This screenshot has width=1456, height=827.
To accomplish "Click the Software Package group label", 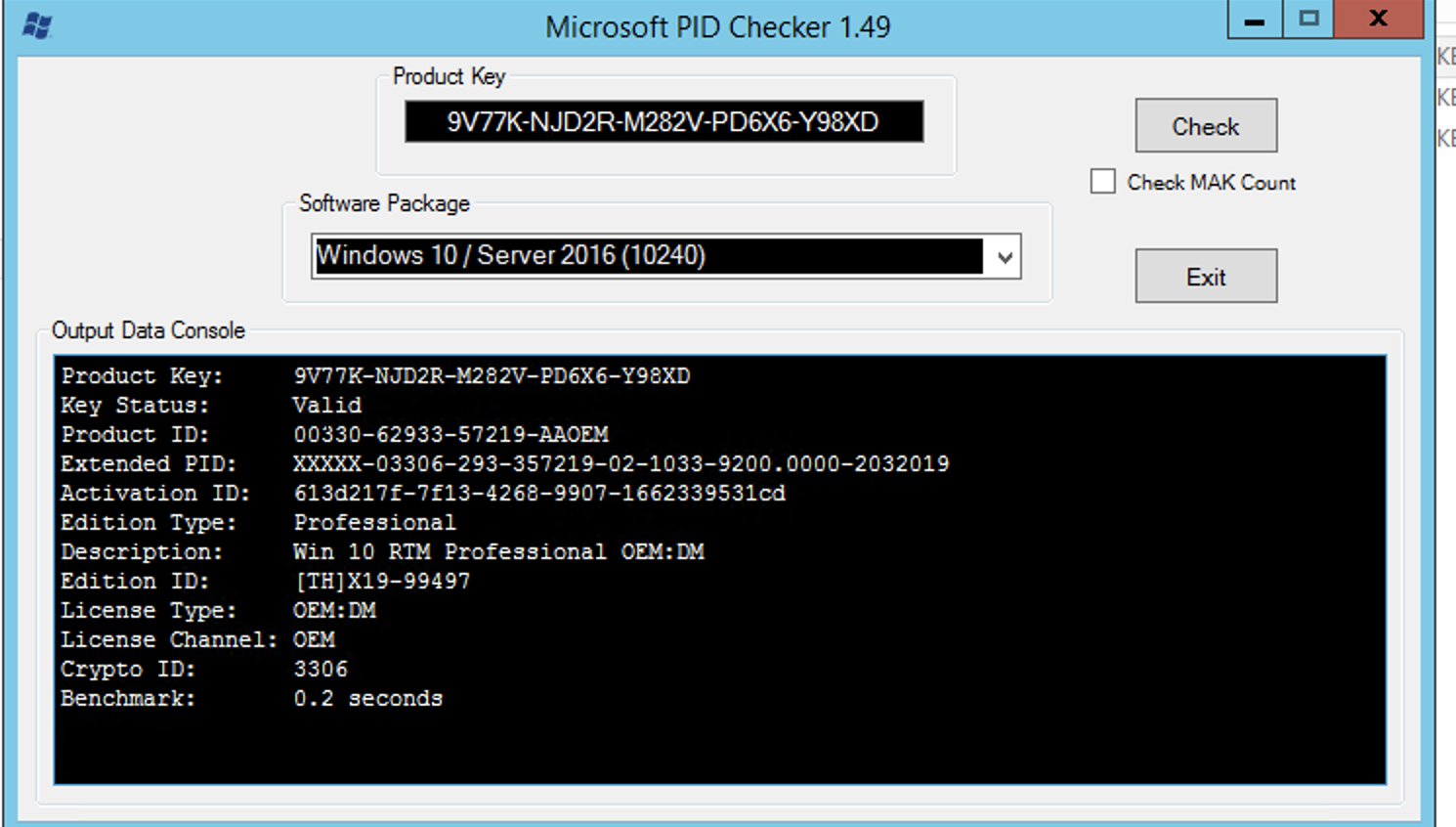I will (x=384, y=203).
